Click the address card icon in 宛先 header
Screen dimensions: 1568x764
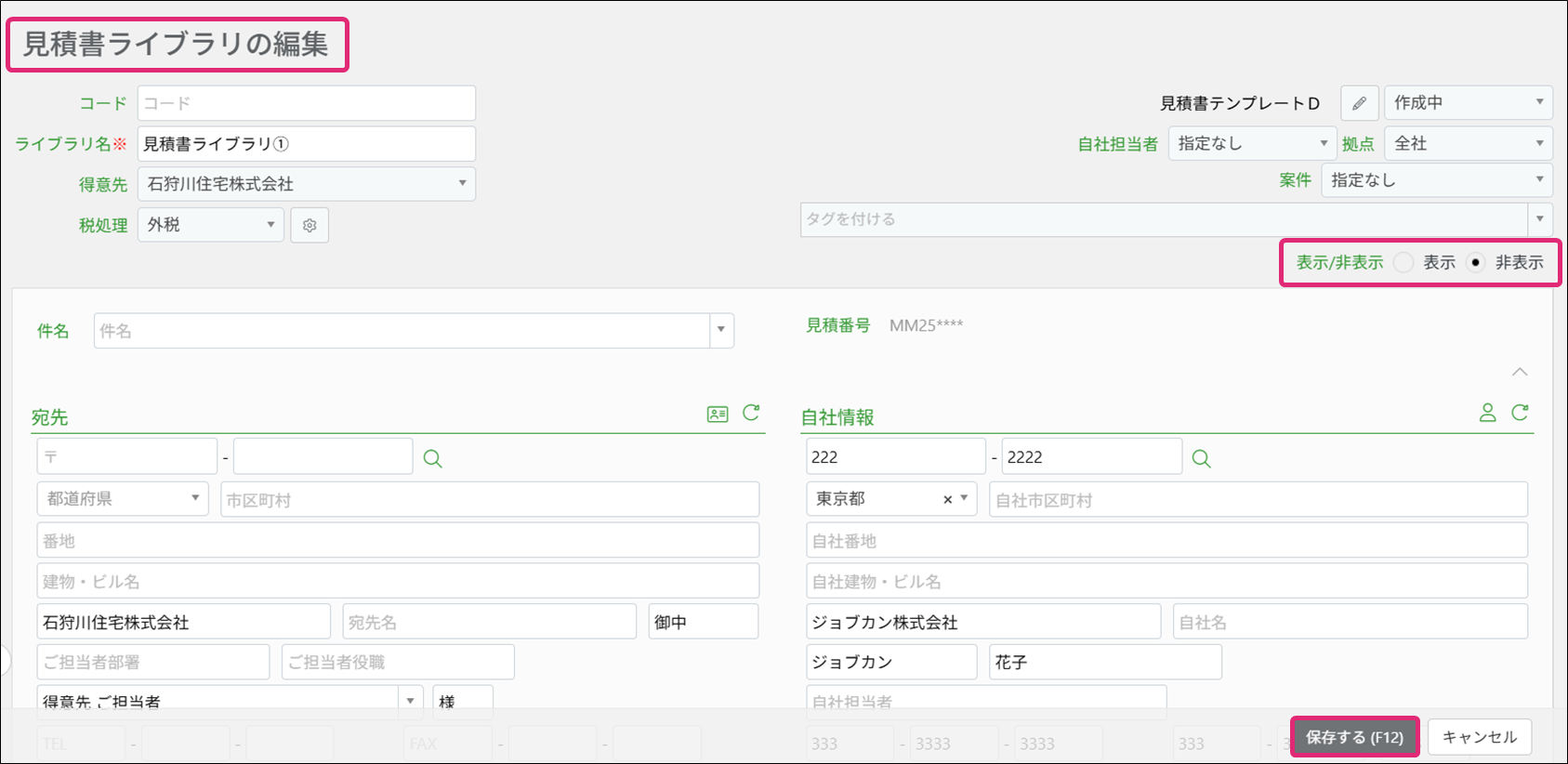(717, 415)
